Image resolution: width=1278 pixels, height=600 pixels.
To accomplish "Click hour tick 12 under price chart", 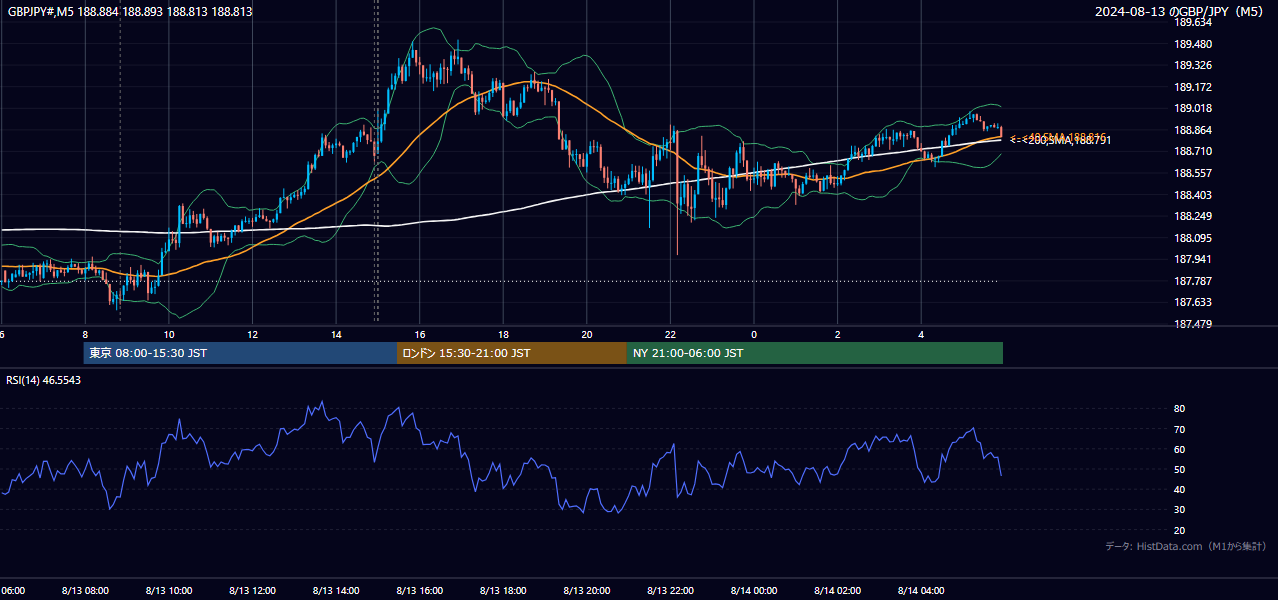I will coord(252,334).
